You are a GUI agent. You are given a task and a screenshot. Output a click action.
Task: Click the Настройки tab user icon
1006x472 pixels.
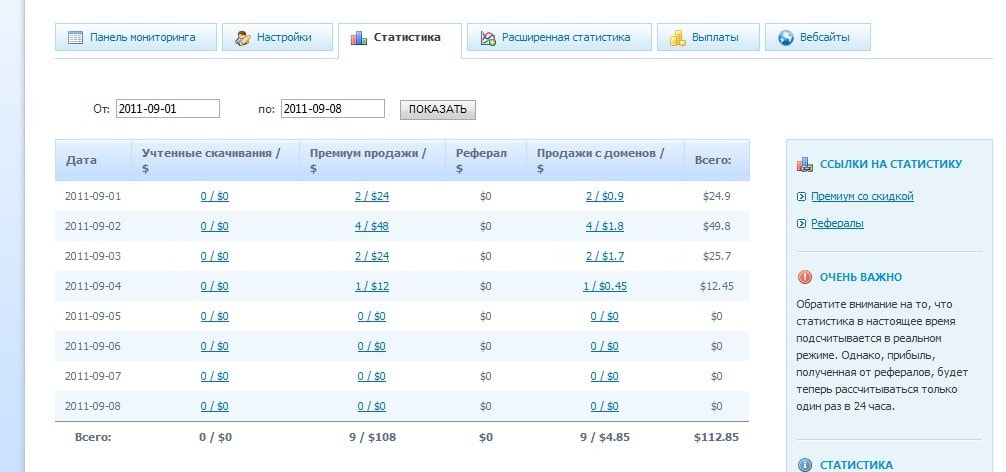pyautogui.click(x=243, y=38)
